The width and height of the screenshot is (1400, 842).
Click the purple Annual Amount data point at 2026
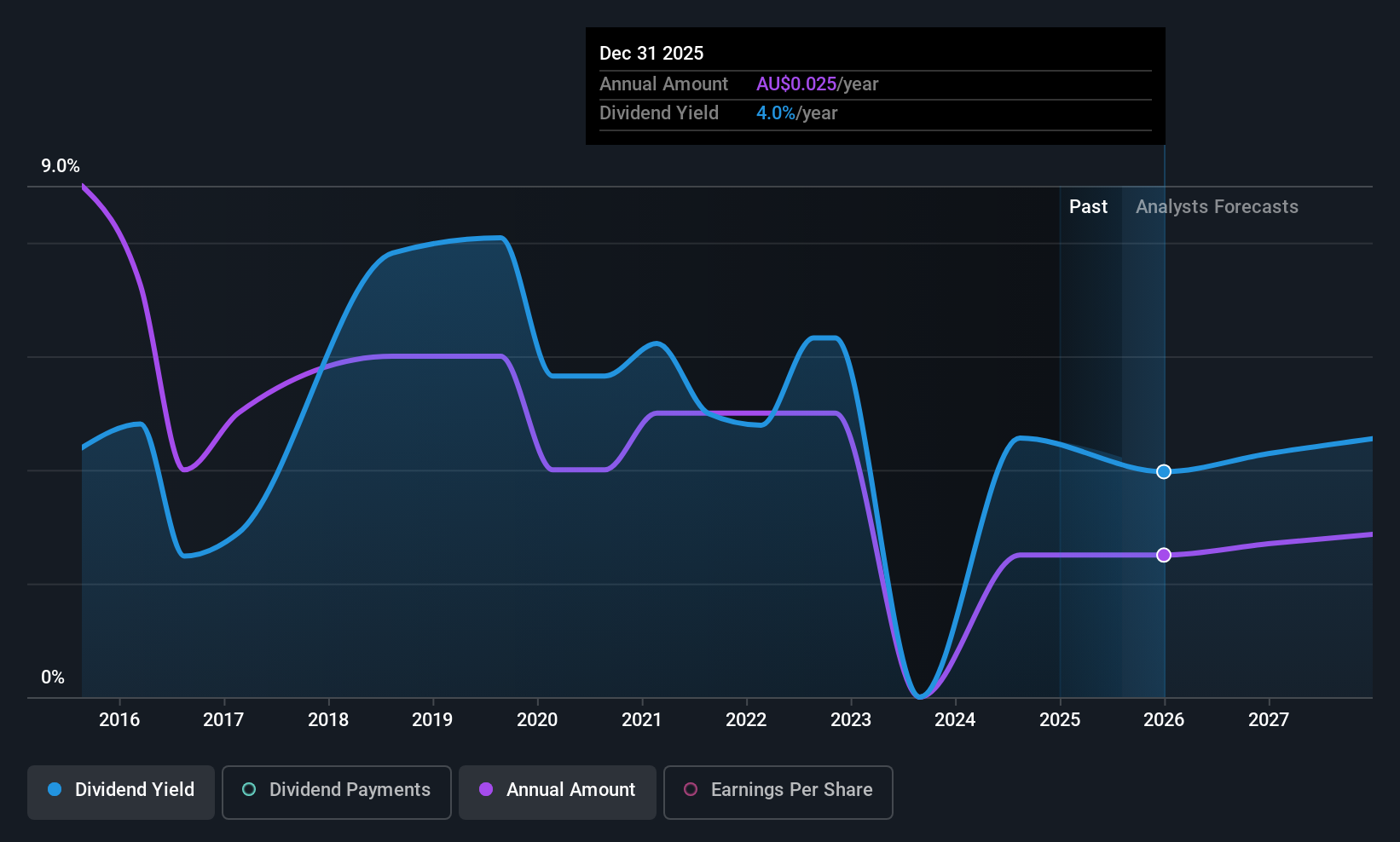[1164, 555]
